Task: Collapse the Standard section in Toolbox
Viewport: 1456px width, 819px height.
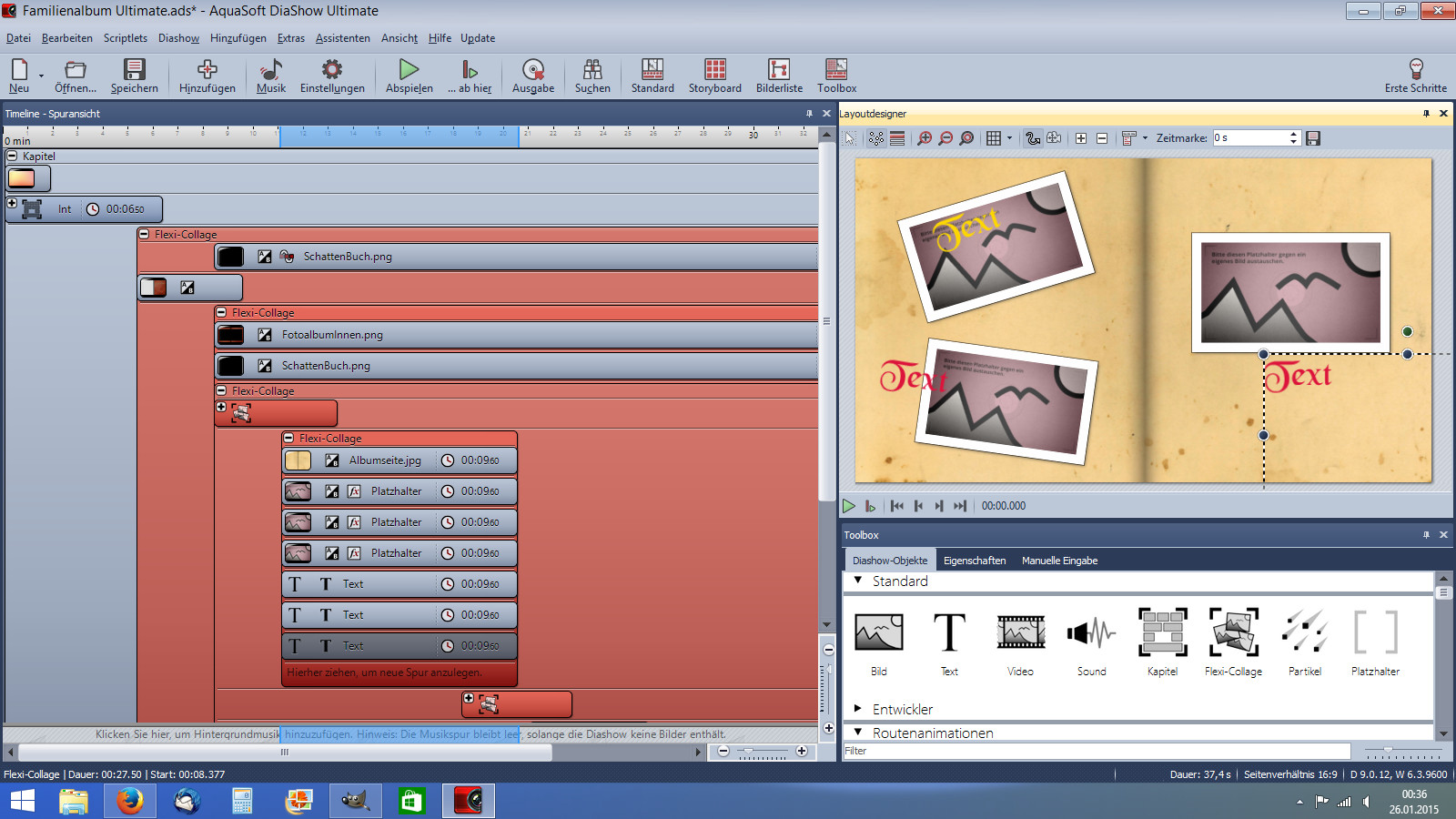Action: tap(858, 581)
